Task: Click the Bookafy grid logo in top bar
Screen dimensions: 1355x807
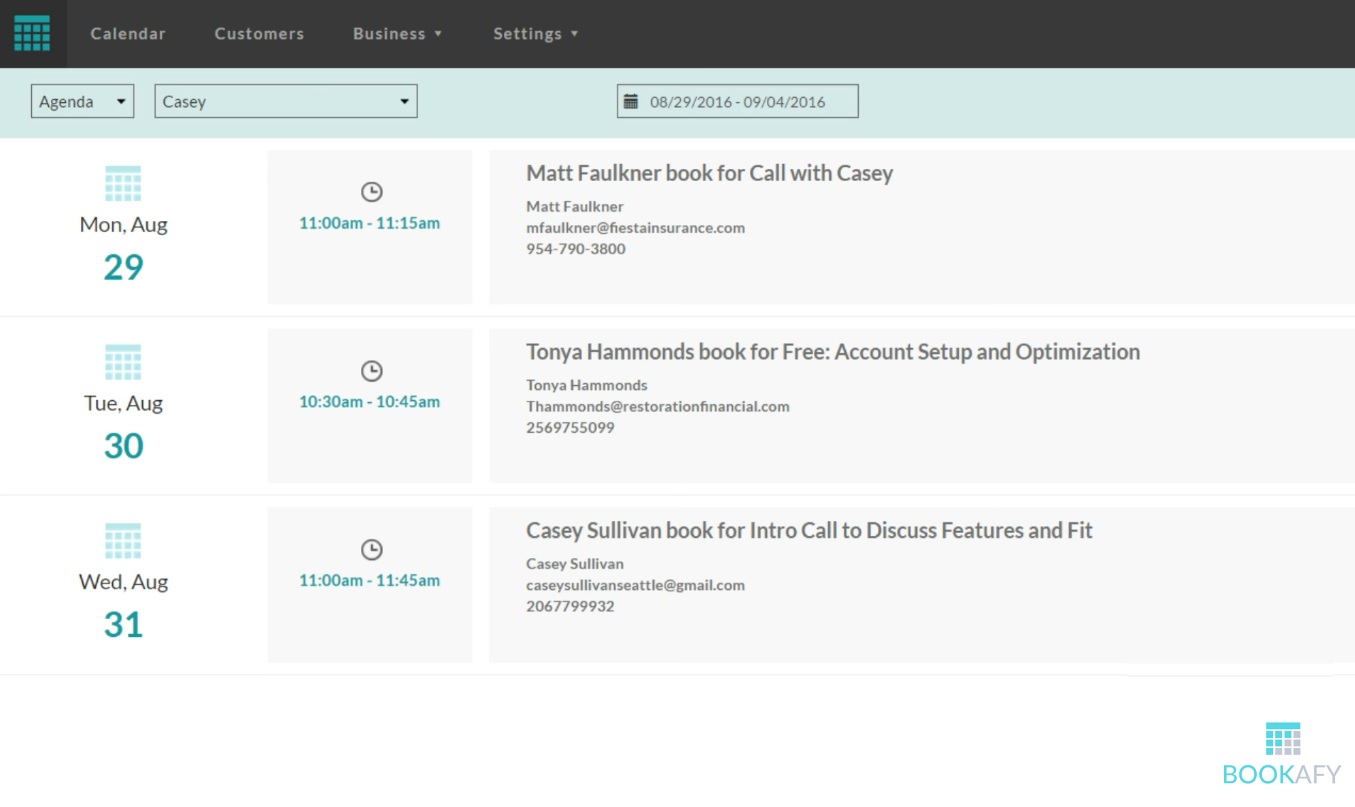Action: [32, 33]
